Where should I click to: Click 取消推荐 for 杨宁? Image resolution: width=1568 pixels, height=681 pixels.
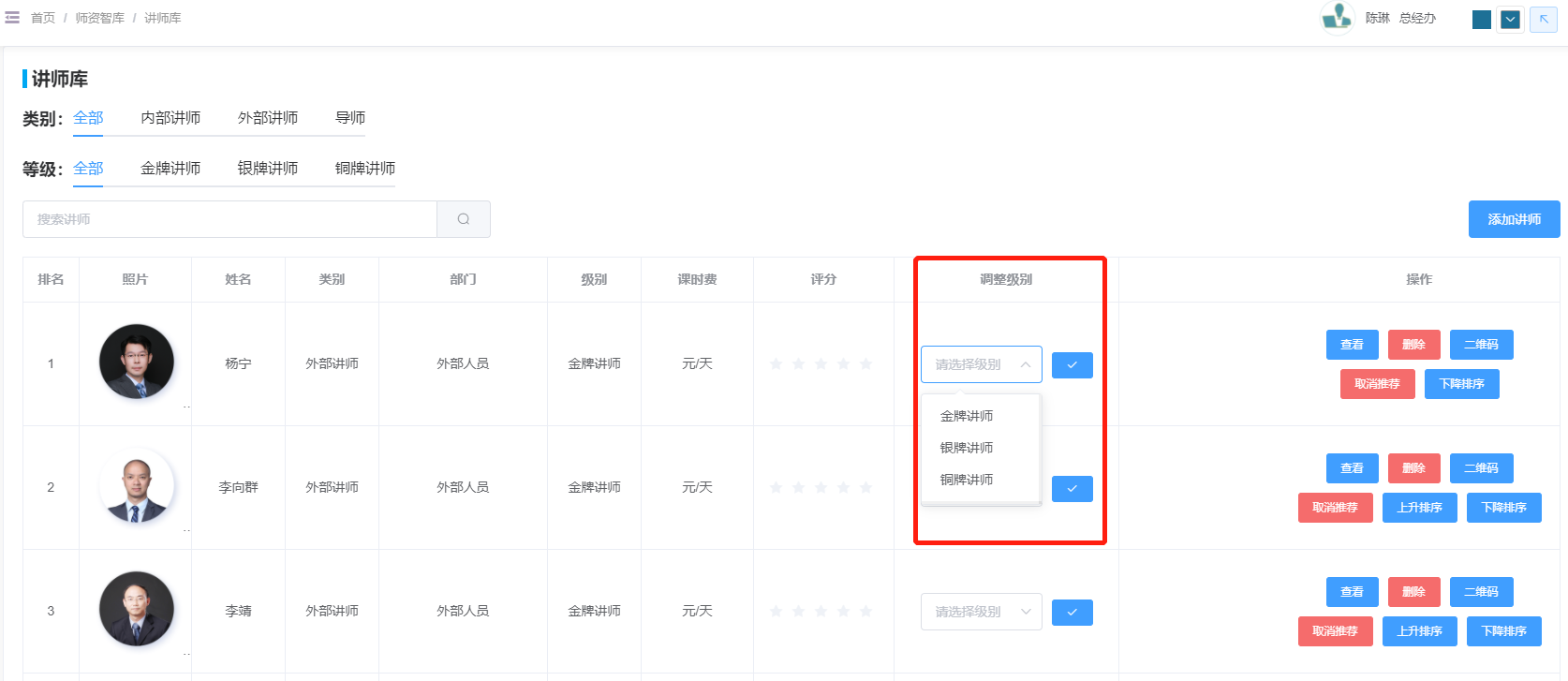[x=1376, y=384]
